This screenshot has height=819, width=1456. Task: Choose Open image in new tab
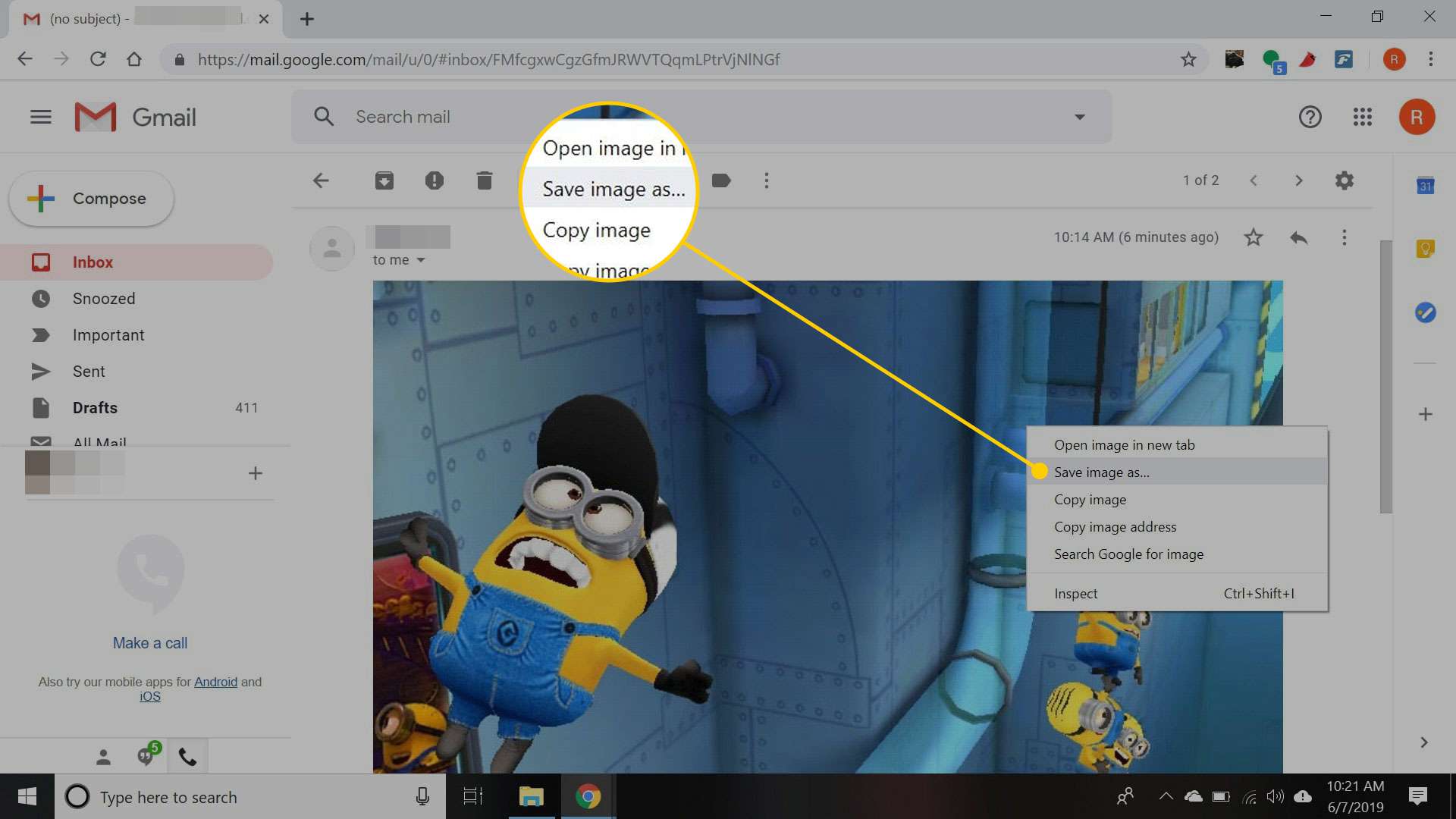click(1177, 445)
